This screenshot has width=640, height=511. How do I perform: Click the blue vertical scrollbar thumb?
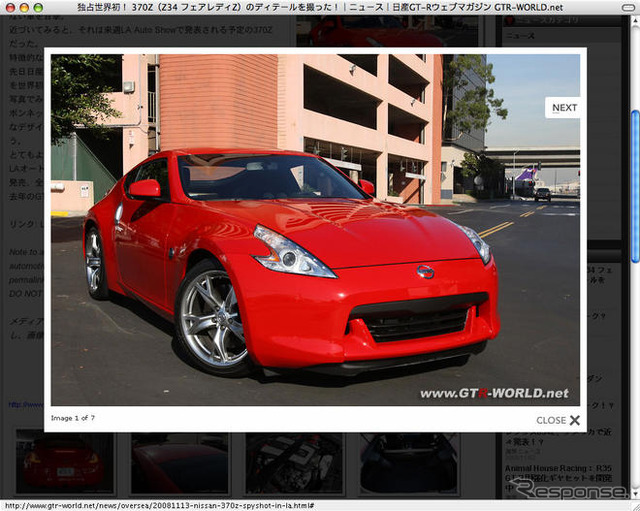635,187
